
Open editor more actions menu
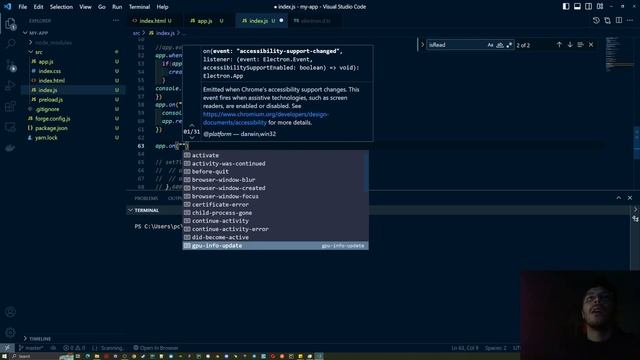click(630, 20)
